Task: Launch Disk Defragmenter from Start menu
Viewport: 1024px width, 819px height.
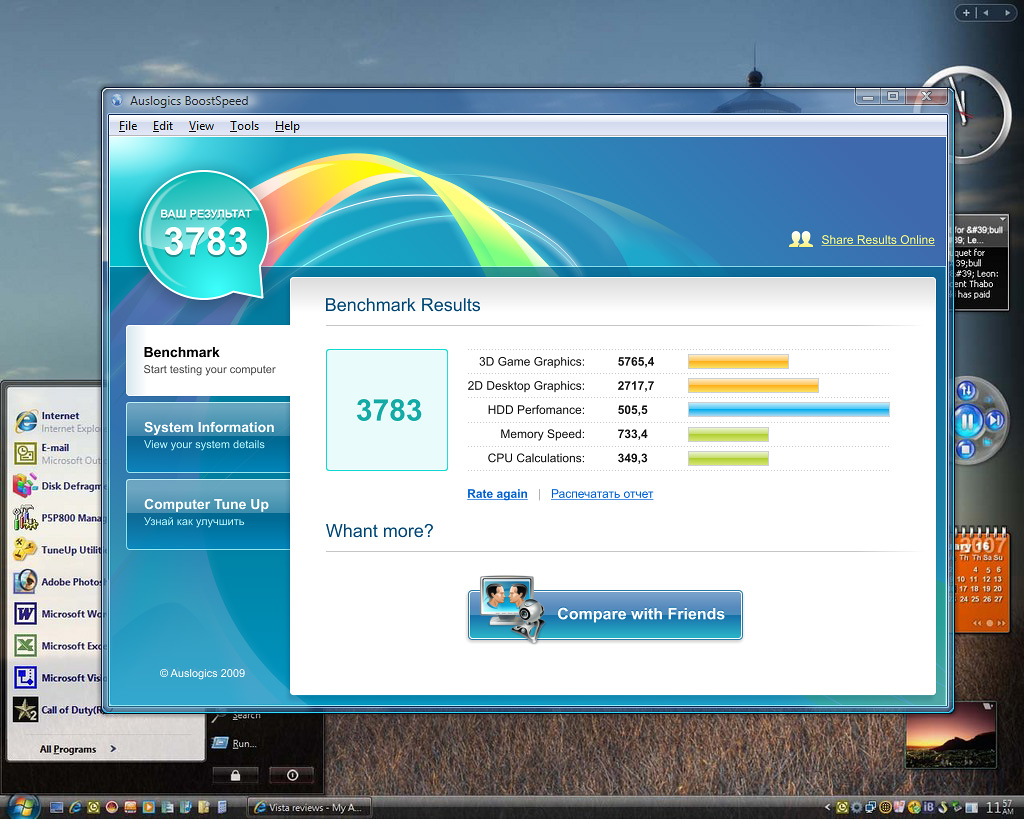Action: [x=57, y=485]
